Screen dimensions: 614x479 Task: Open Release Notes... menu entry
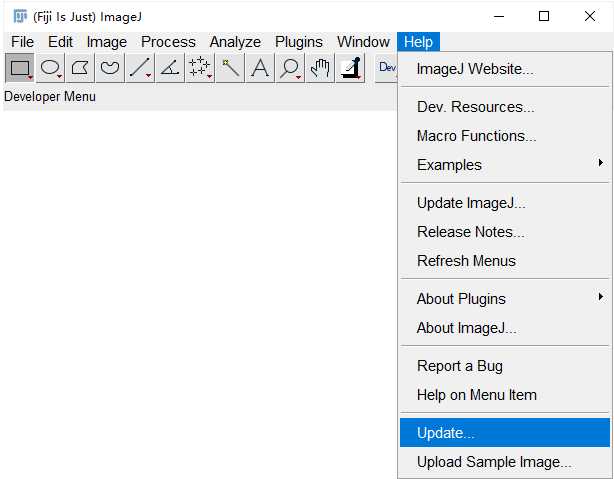[505, 232]
